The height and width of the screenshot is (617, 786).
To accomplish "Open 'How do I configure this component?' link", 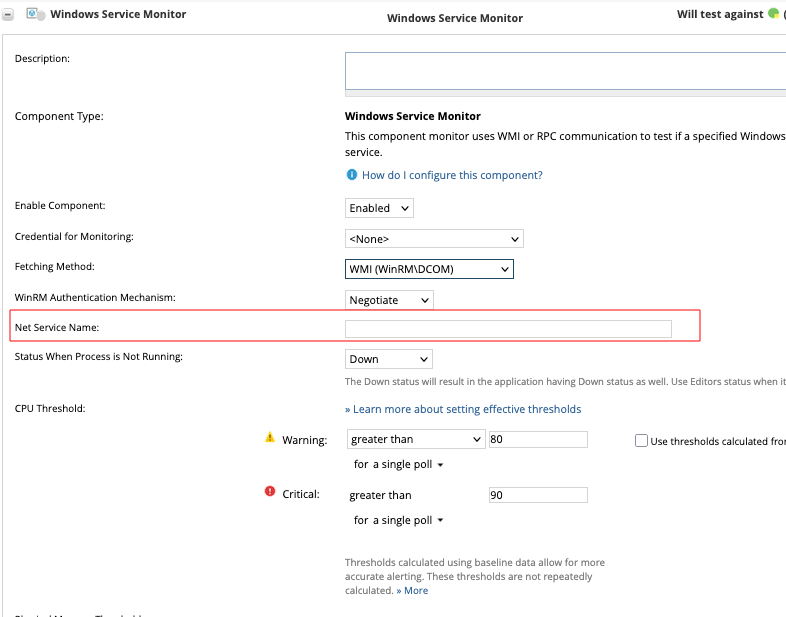I will pos(452,175).
